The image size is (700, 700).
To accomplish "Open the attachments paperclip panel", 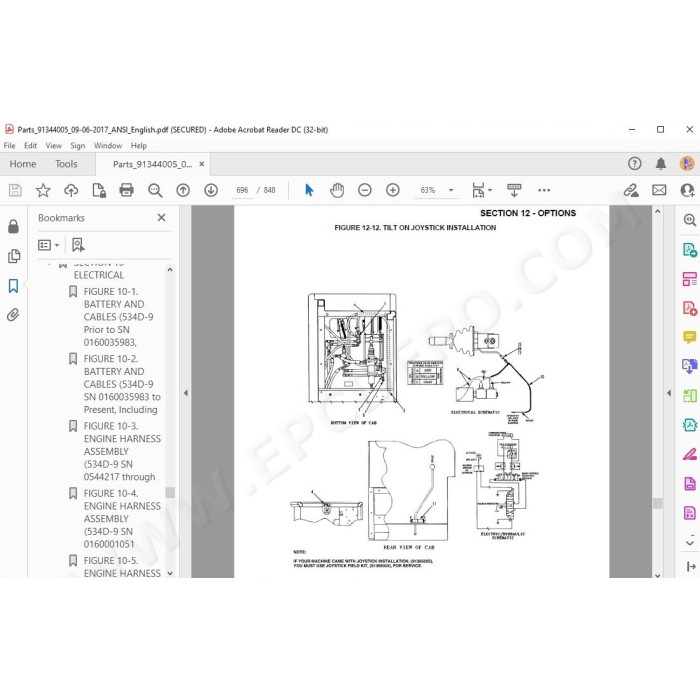I will [x=13, y=315].
